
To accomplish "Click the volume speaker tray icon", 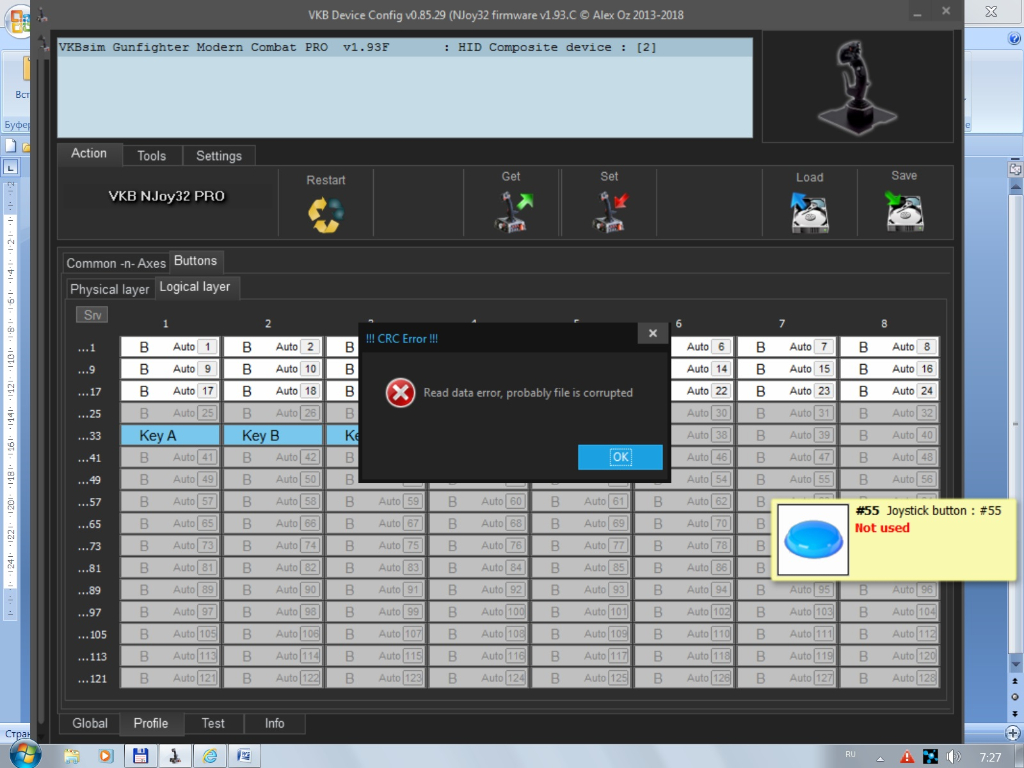I will pyautogui.click(x=954, y=756).
